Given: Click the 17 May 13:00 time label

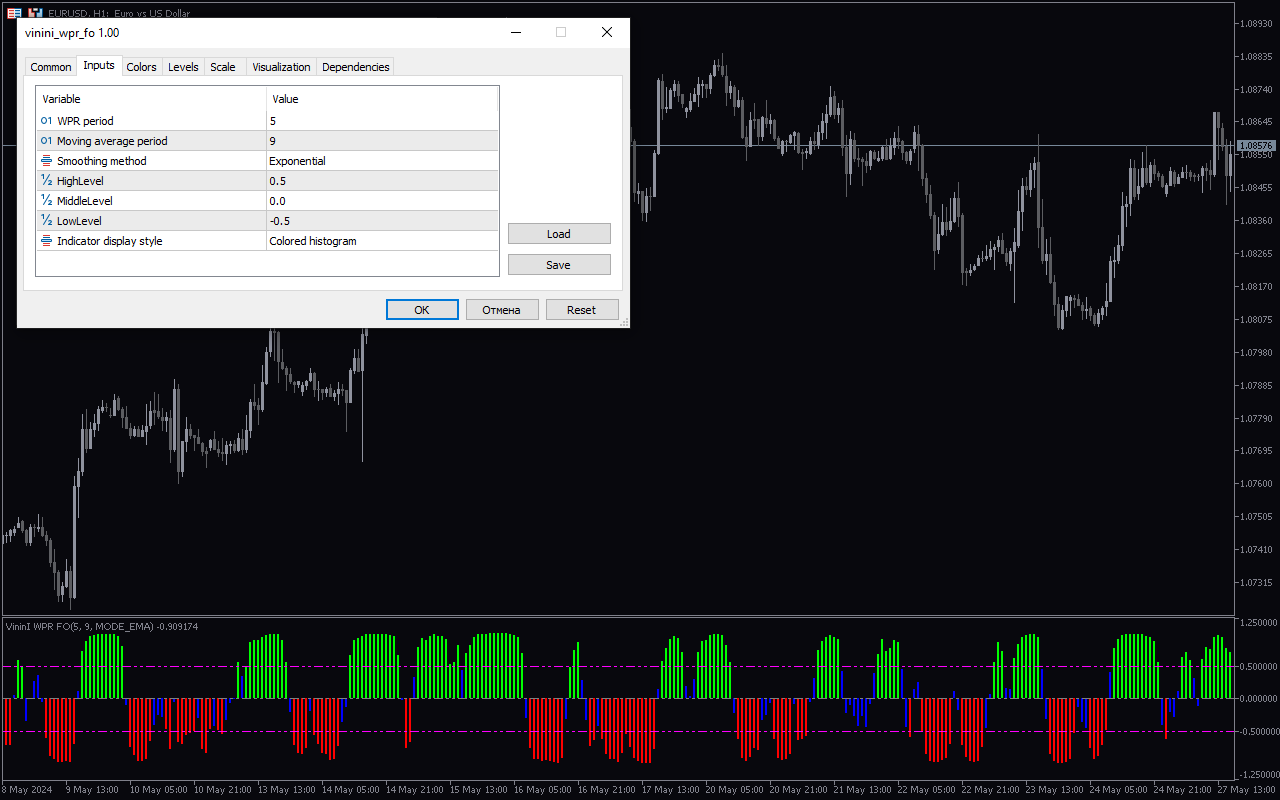Looking at the screenshot, I should click(x=673, y=789).
